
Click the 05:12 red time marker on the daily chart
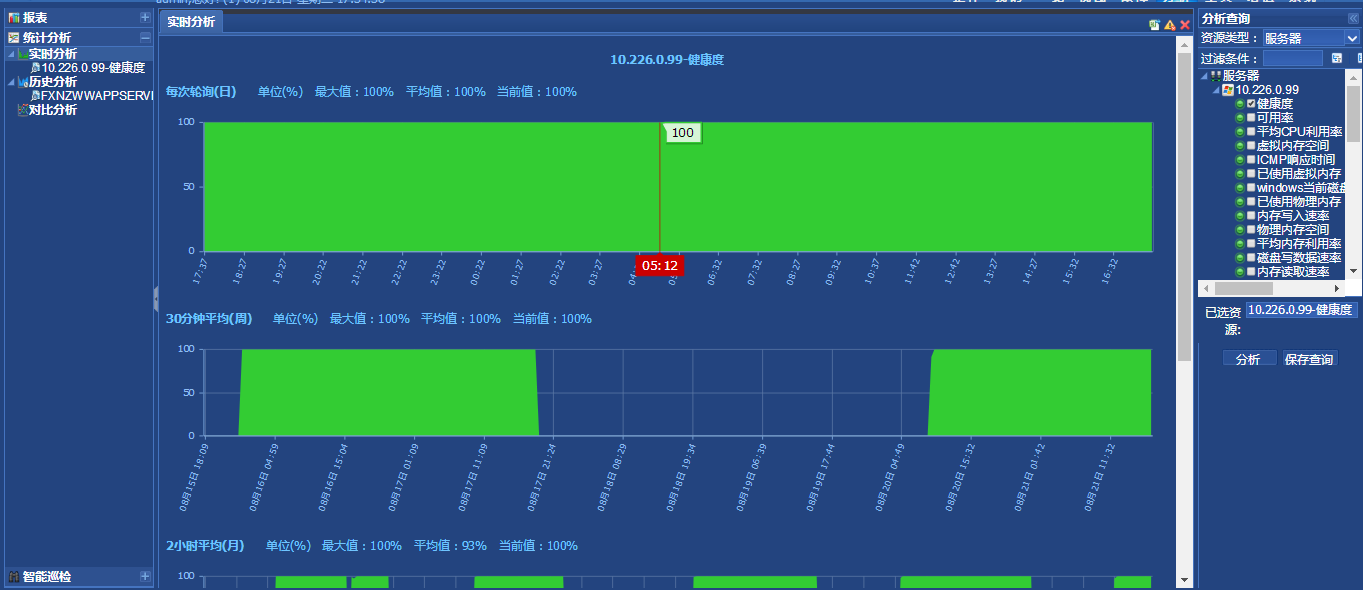[x=660, y=265]
